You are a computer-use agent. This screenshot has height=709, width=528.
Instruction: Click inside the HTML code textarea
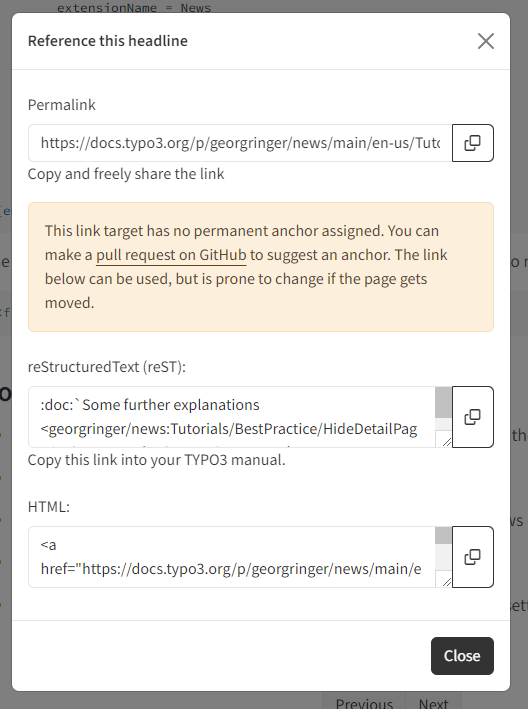coord(231,557)
